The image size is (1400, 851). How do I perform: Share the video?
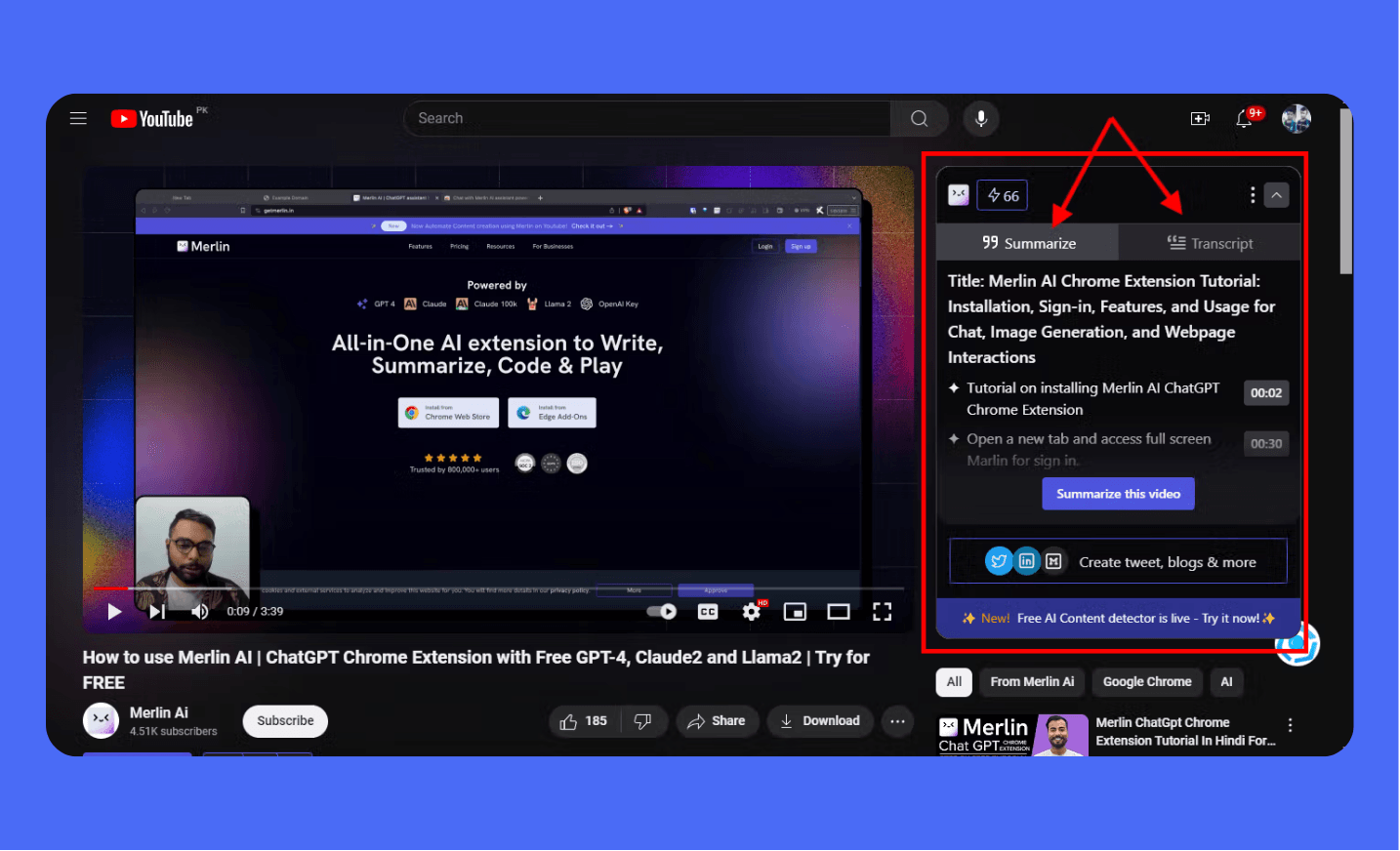click(x=717, y=721)
